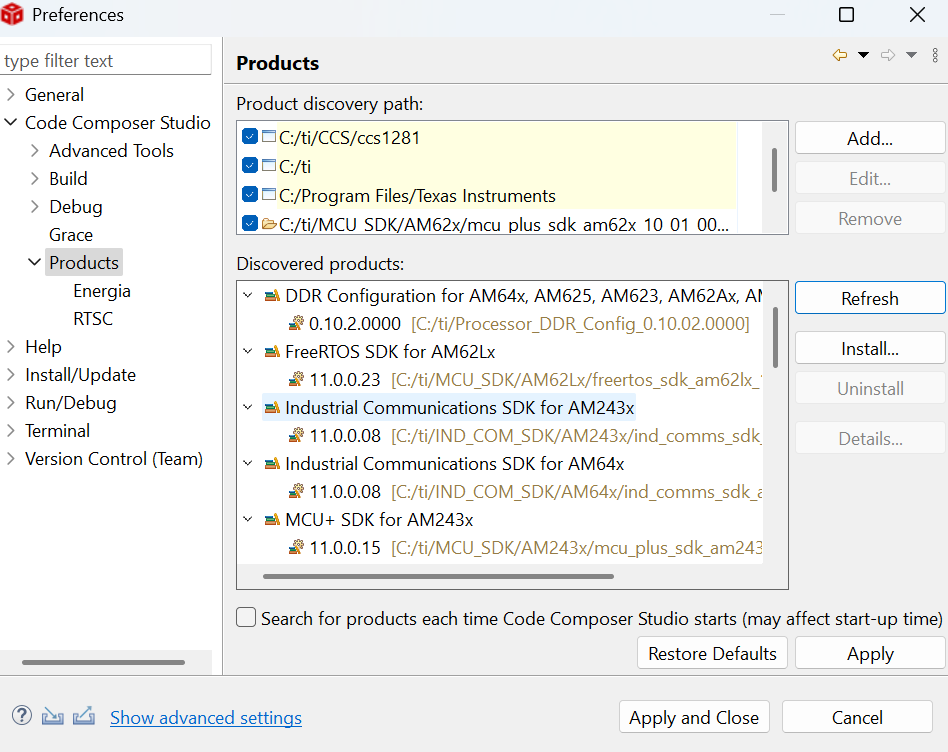Image resolution: width=948 pixels, height=752 pixels.
Task: Click the Export preferences icon
Action: [84, 715]
